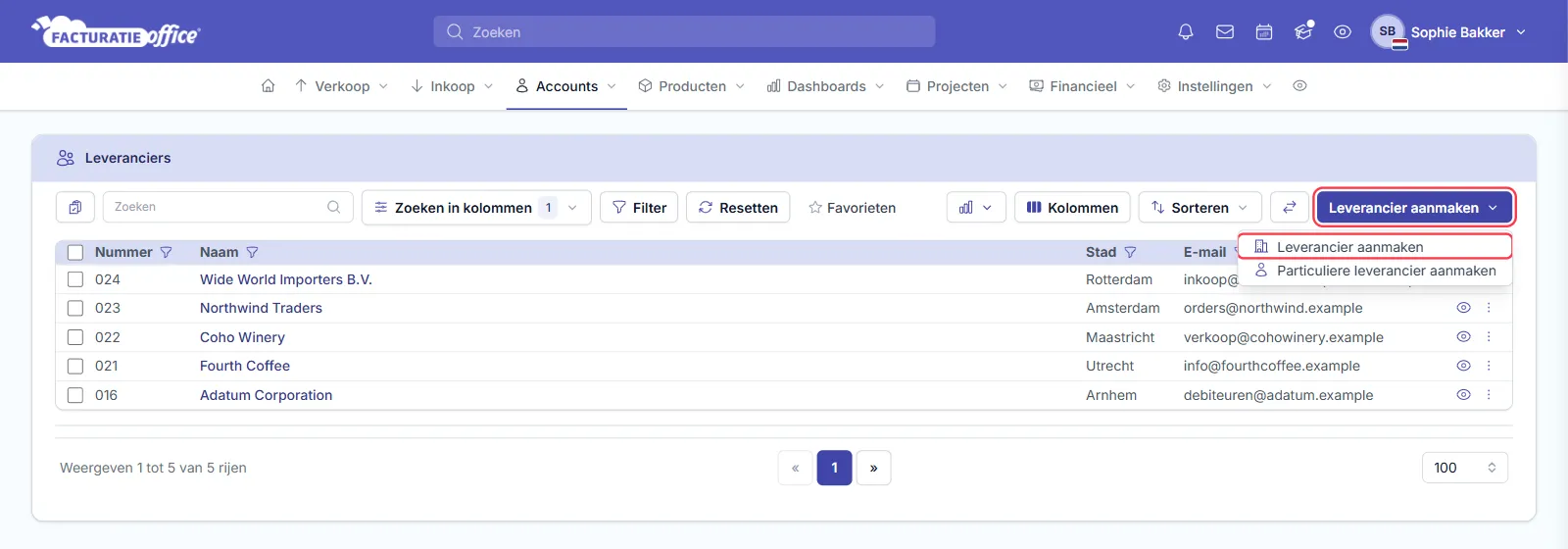Open more options for Adatum Corporation row

[1489, 395]
